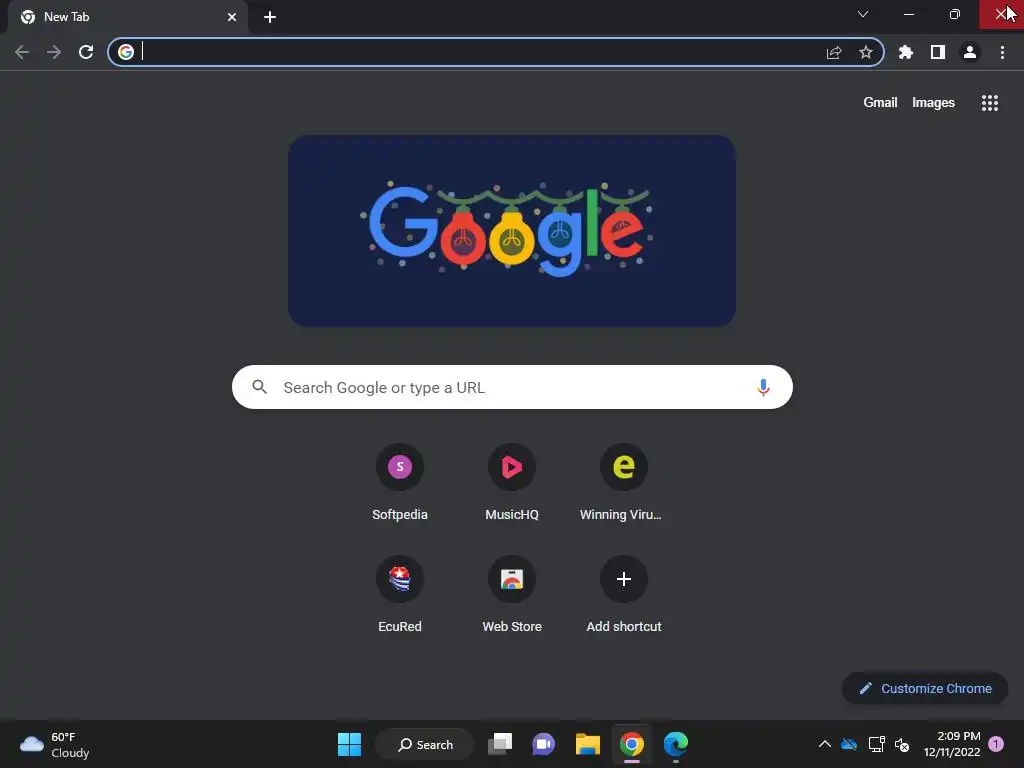The width and height of the screenshot is (1024, 768).
Task: Open File Explorer from the taskbar
Action: click(588, 744)
